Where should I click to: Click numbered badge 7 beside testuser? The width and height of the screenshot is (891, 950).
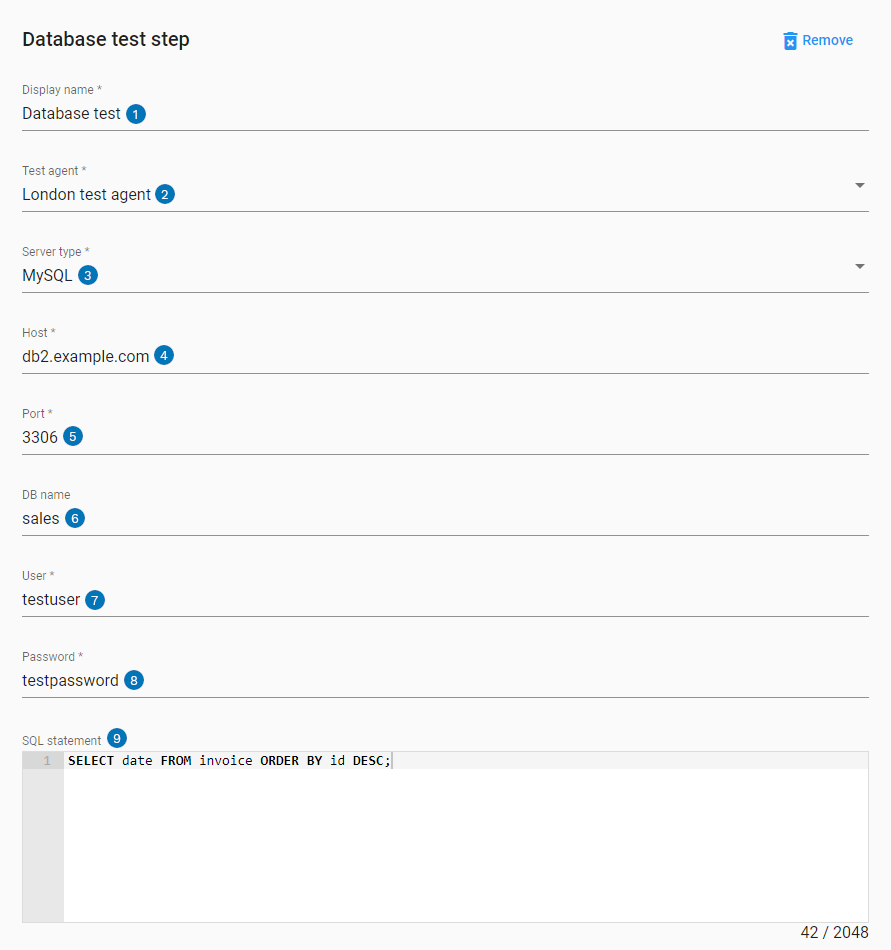pyautogui.click(x=95, y=600)
